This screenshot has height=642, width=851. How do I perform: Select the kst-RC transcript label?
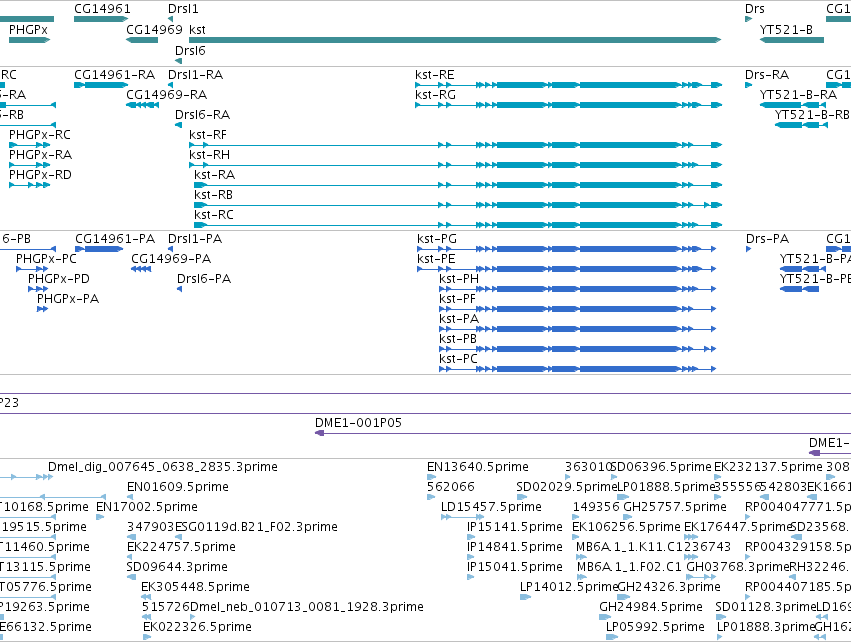214,215
